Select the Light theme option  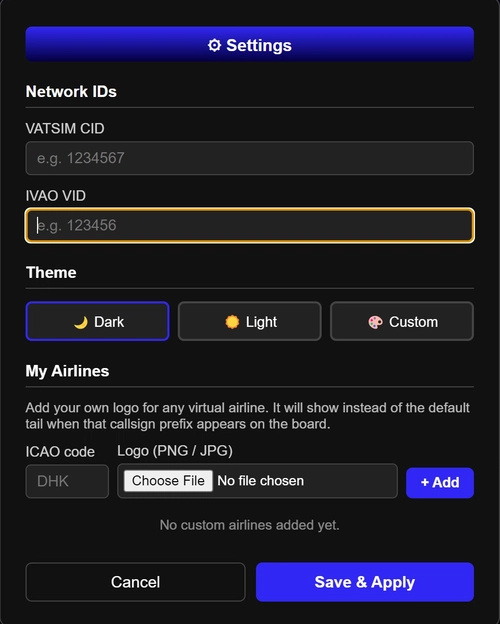(250, 321)
